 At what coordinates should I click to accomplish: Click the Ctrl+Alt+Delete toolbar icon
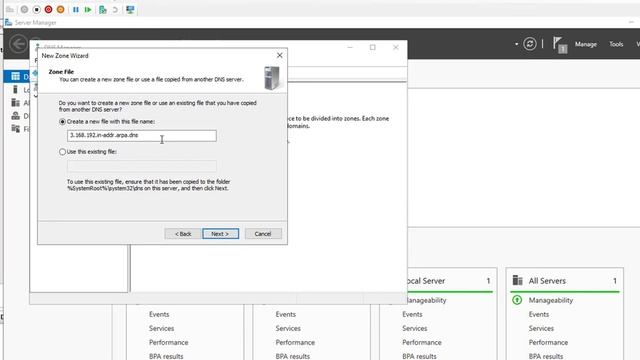pyautogui.click(x=10, y=9)
